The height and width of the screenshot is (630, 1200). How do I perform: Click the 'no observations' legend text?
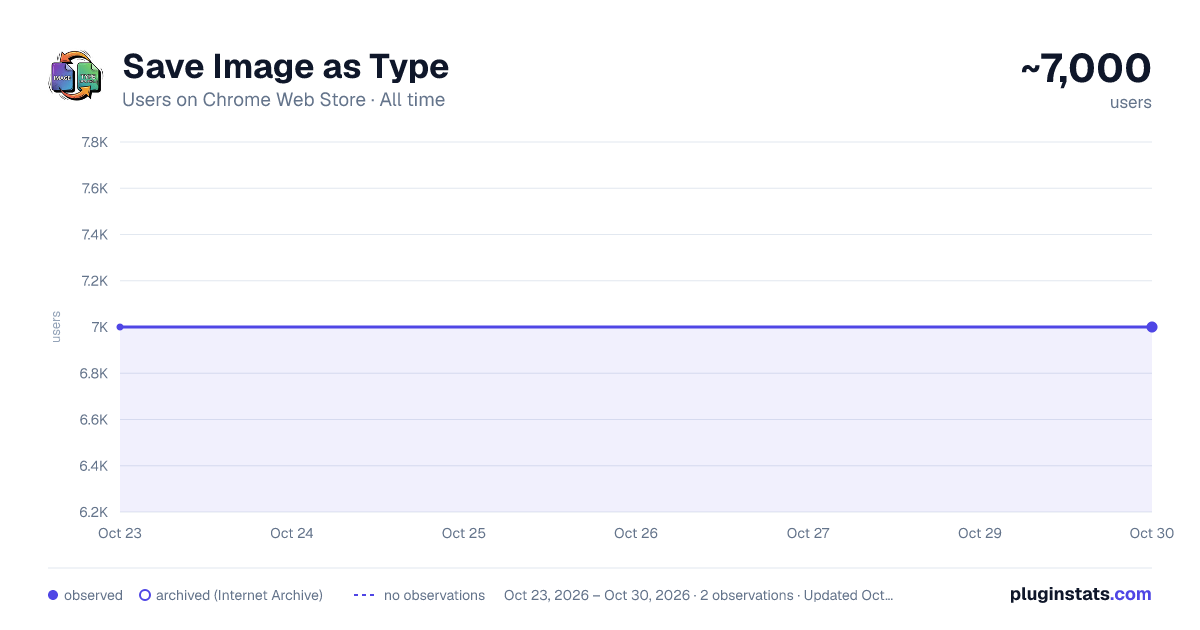tap(434, 595)
